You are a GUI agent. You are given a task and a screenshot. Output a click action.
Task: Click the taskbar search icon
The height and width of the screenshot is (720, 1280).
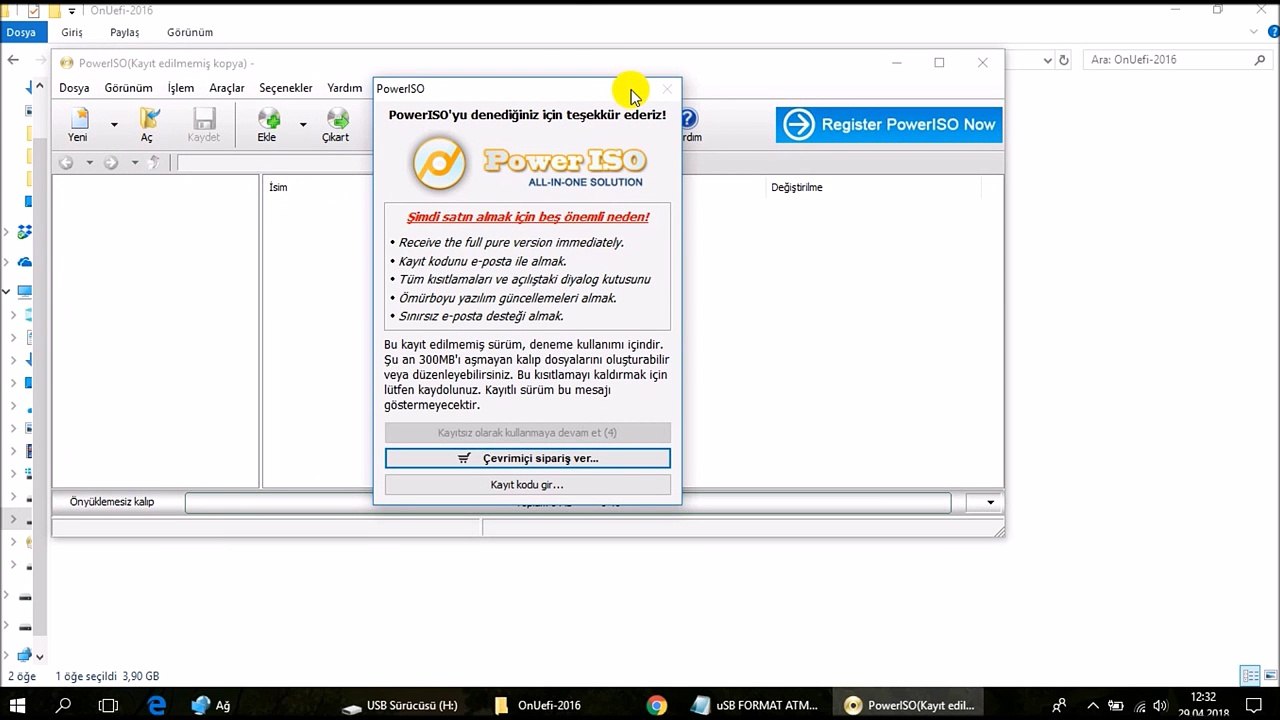64,705
